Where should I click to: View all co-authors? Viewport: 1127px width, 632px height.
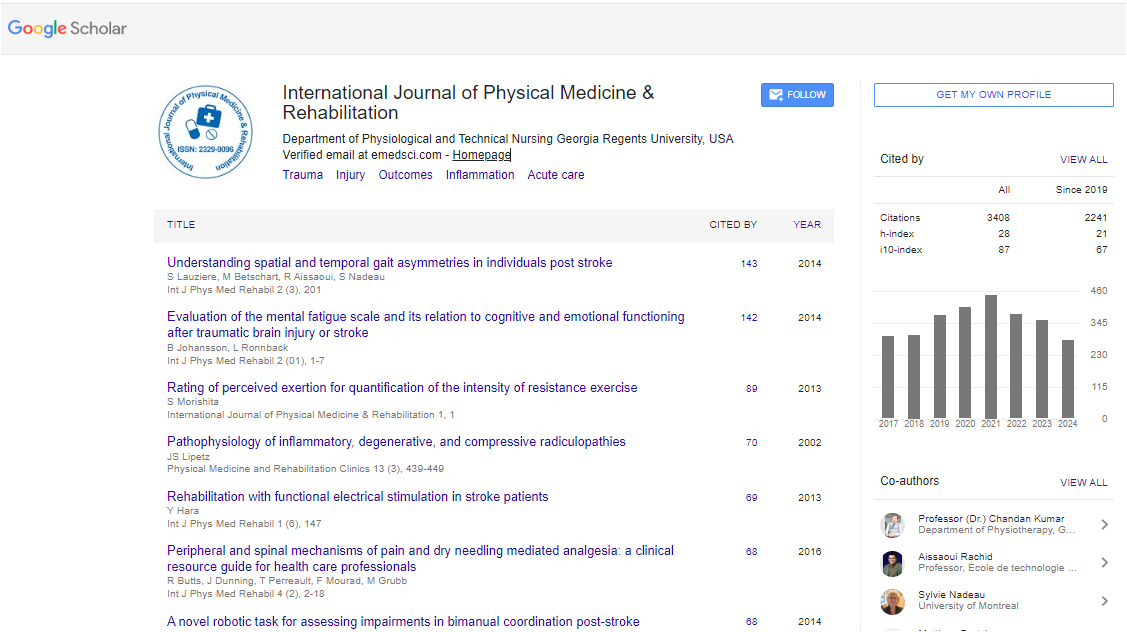(x=1083, y=483)
